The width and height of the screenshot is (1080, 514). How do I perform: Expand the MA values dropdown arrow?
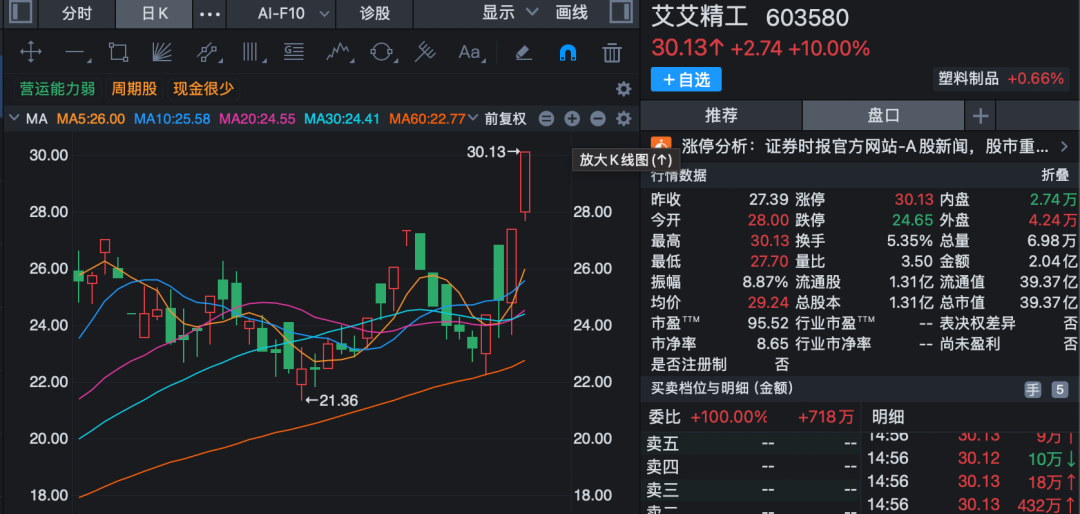tap(472, 119)
